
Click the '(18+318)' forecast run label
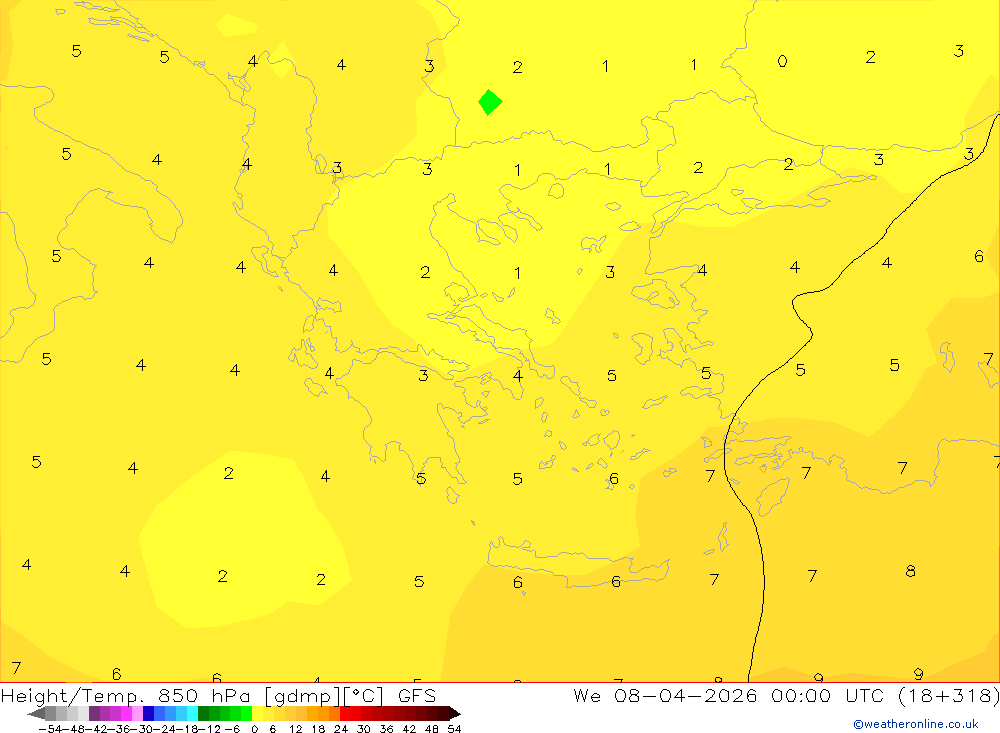[x=949, y=695]
